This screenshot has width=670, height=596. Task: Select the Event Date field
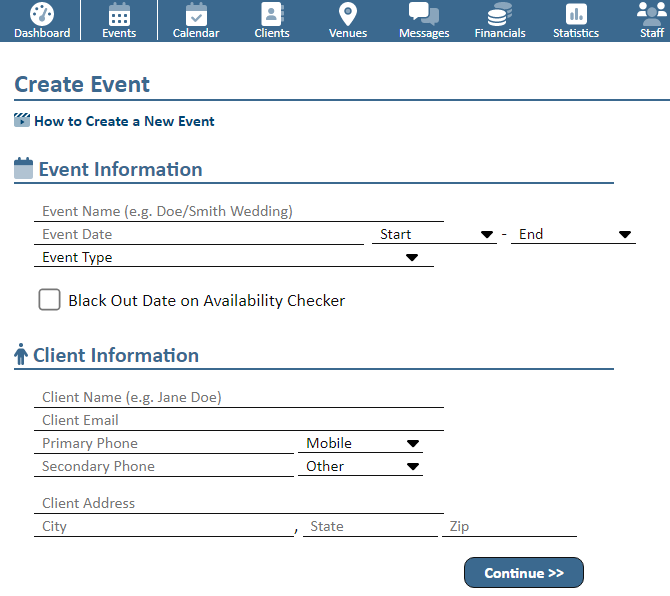[198, 235]
